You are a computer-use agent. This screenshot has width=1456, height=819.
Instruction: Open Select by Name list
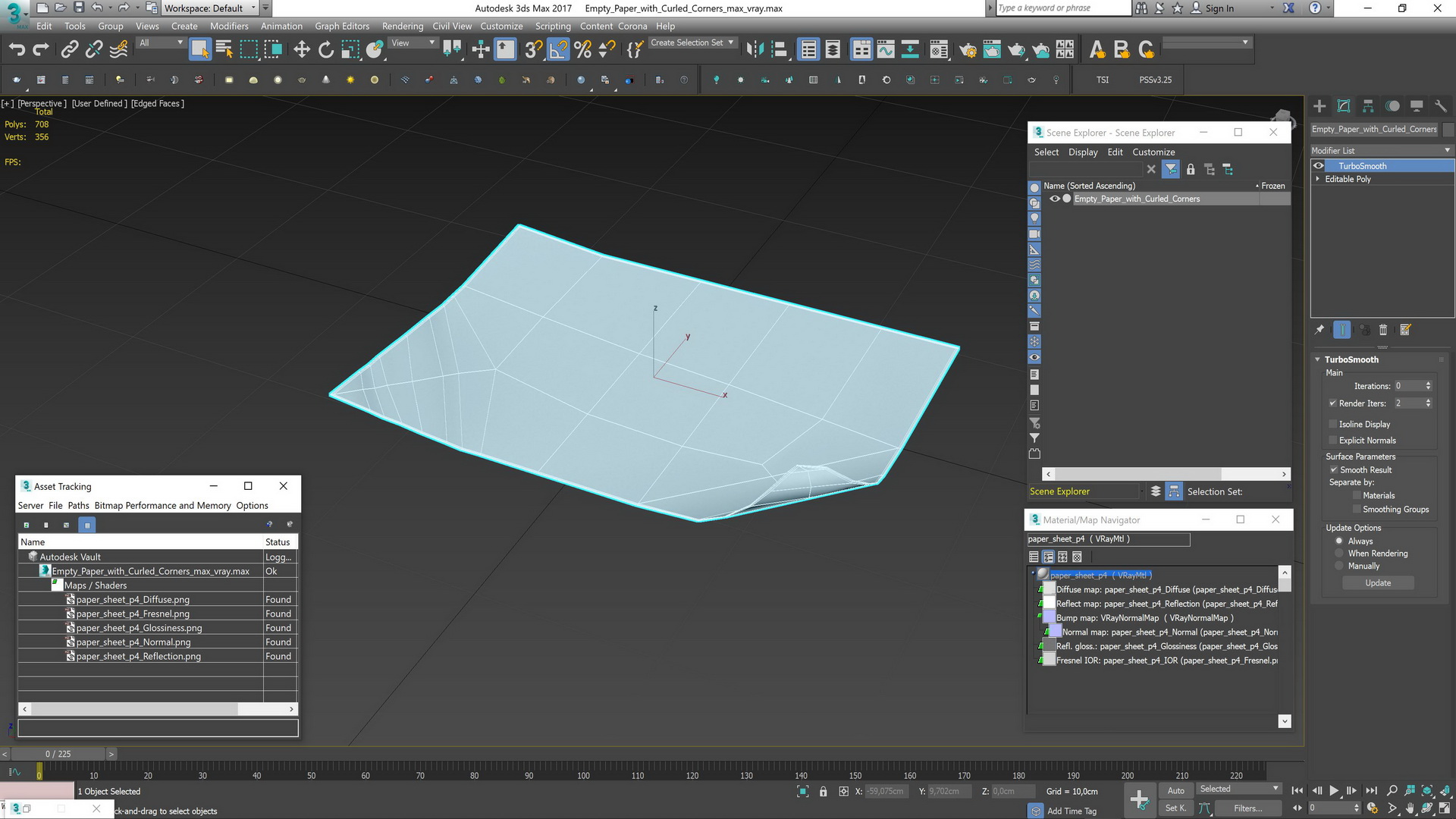[224, 50]
